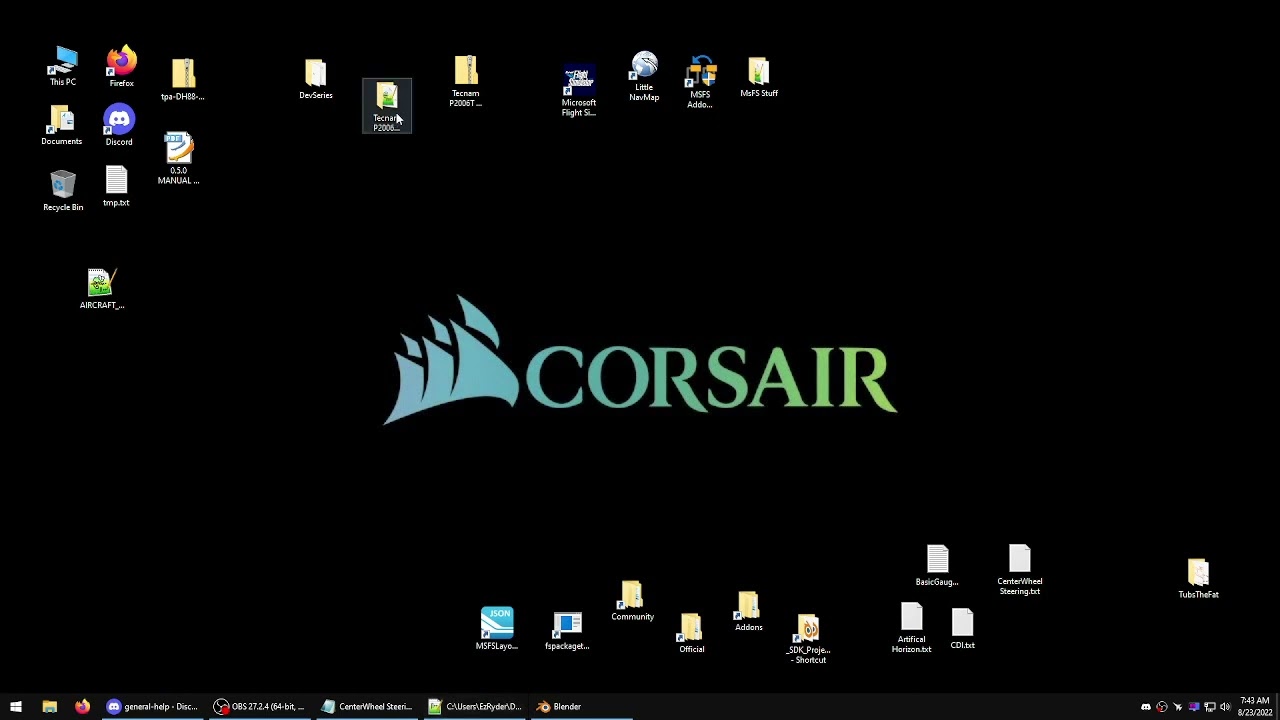Select the tmp.txt file icon
Screen dimensions: 1280x720
click(x=116, y=187)
